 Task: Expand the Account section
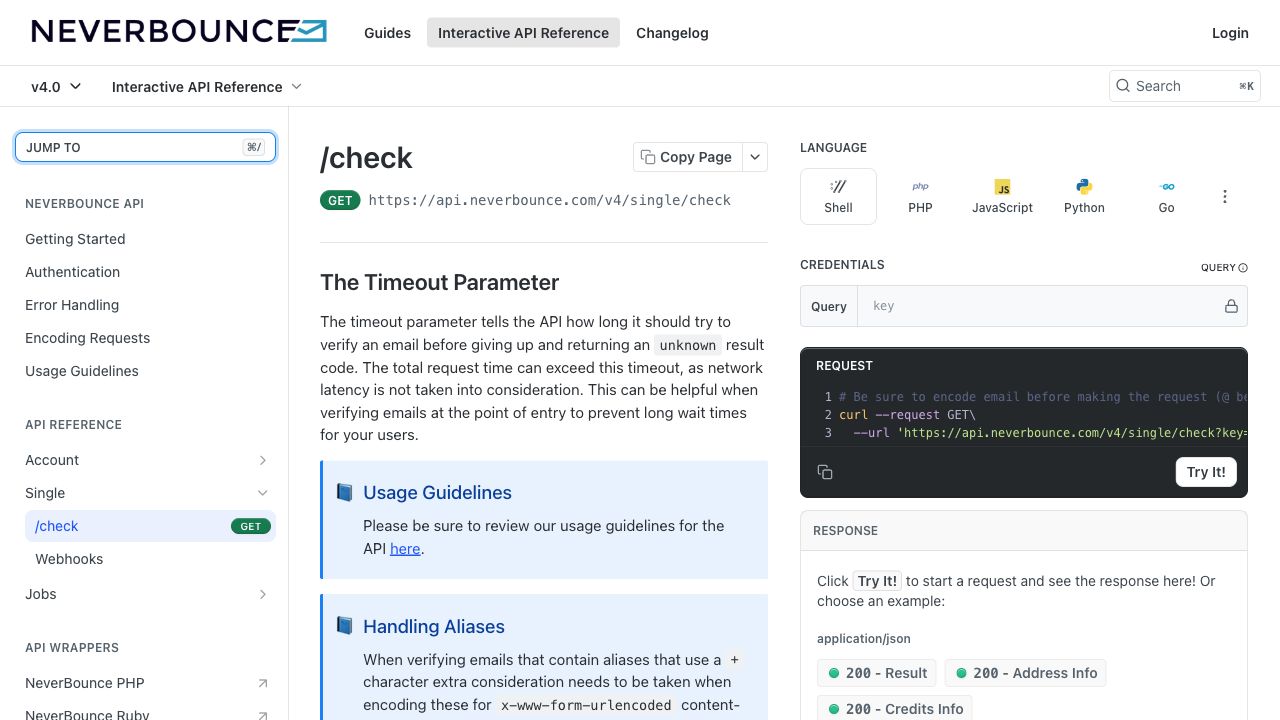(263, 460)
